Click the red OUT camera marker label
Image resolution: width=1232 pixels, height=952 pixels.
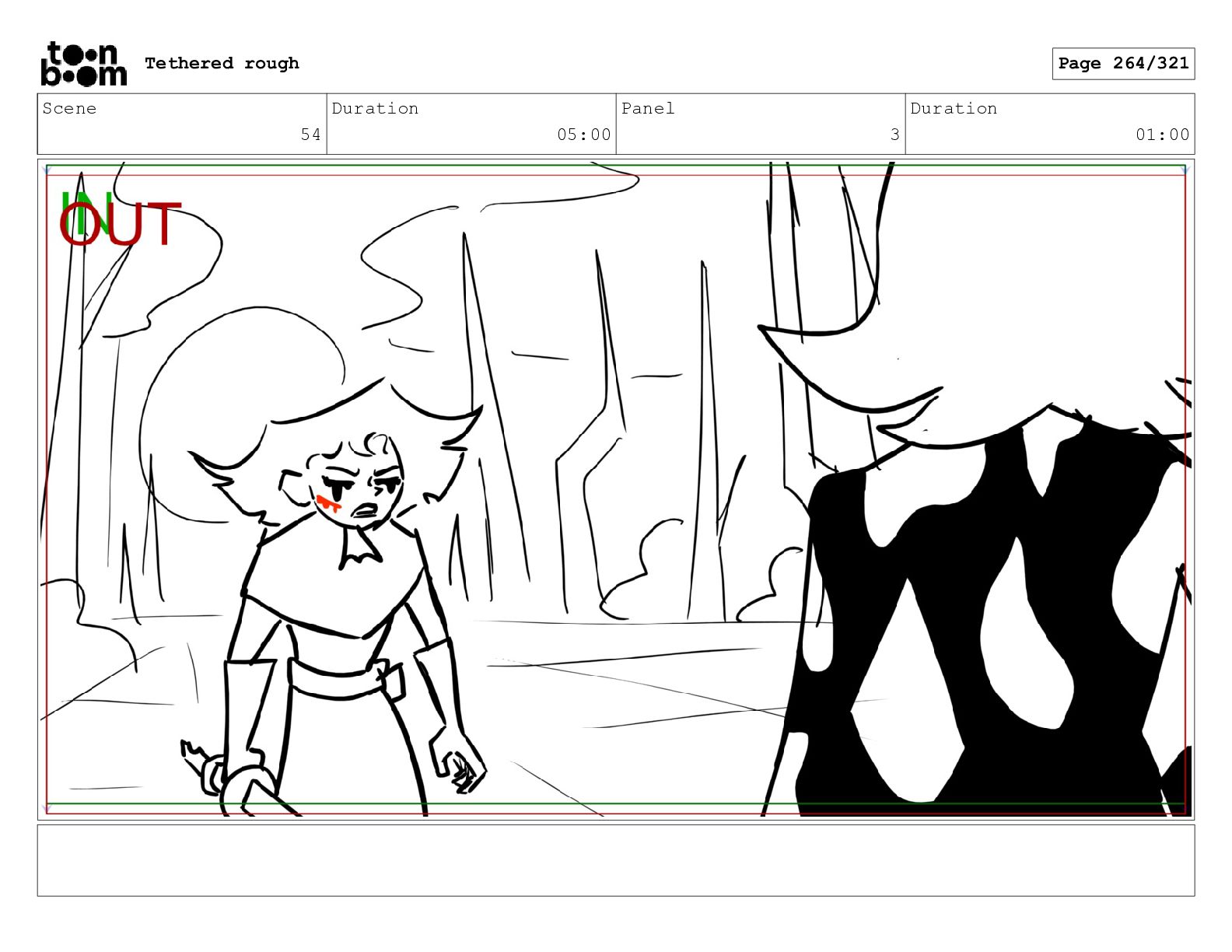pos(120,225)
